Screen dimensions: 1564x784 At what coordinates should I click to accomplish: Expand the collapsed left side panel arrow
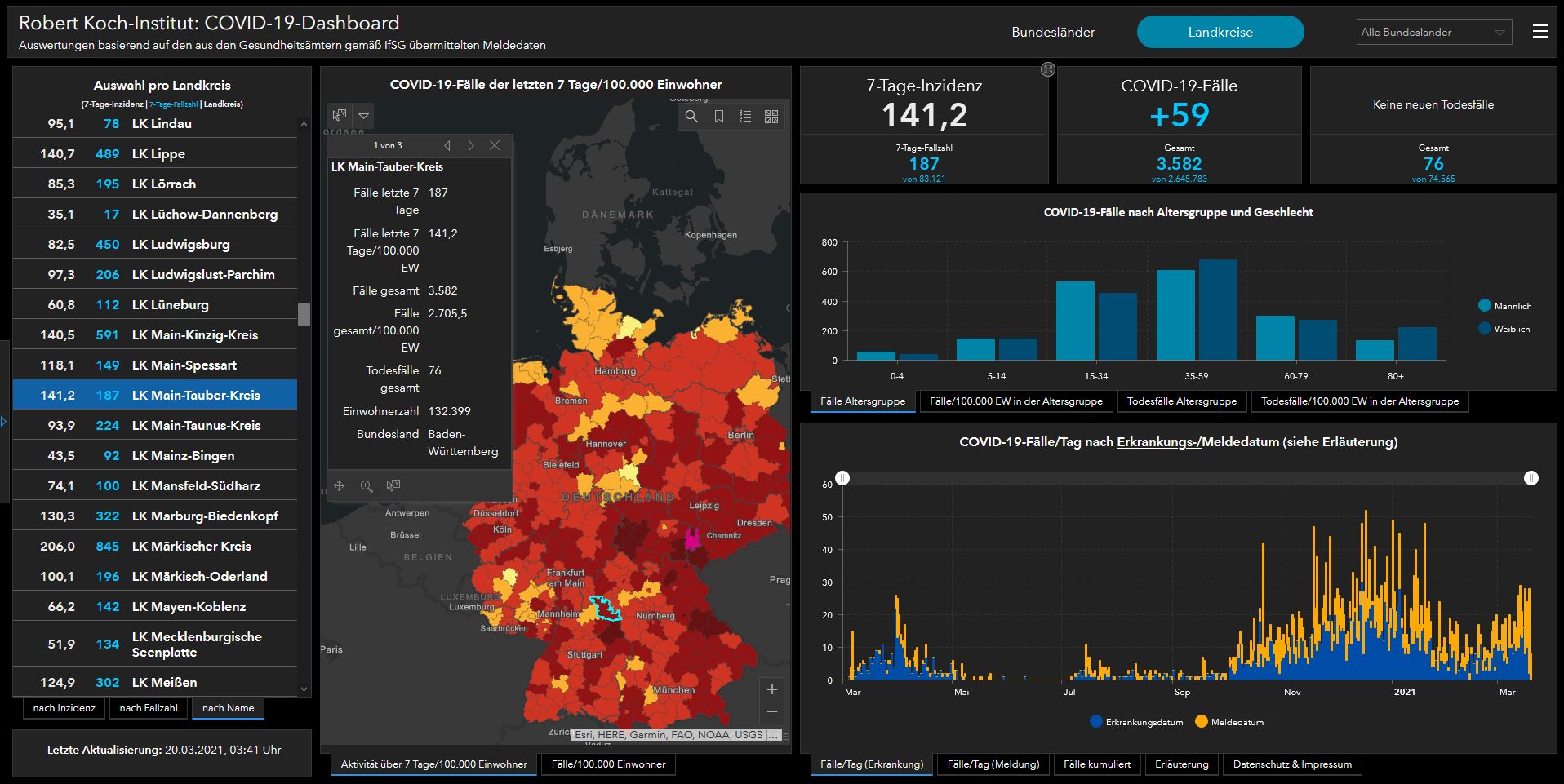coord(4,422)
